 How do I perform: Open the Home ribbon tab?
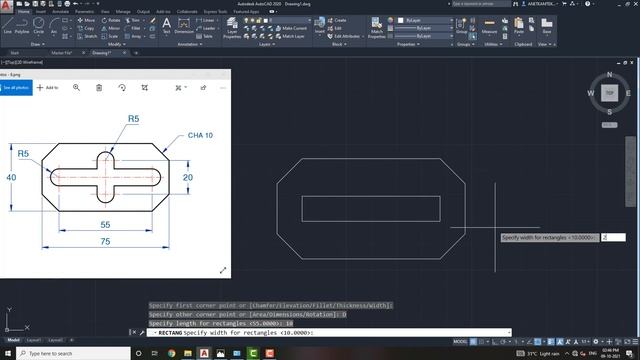pos(24,11)
